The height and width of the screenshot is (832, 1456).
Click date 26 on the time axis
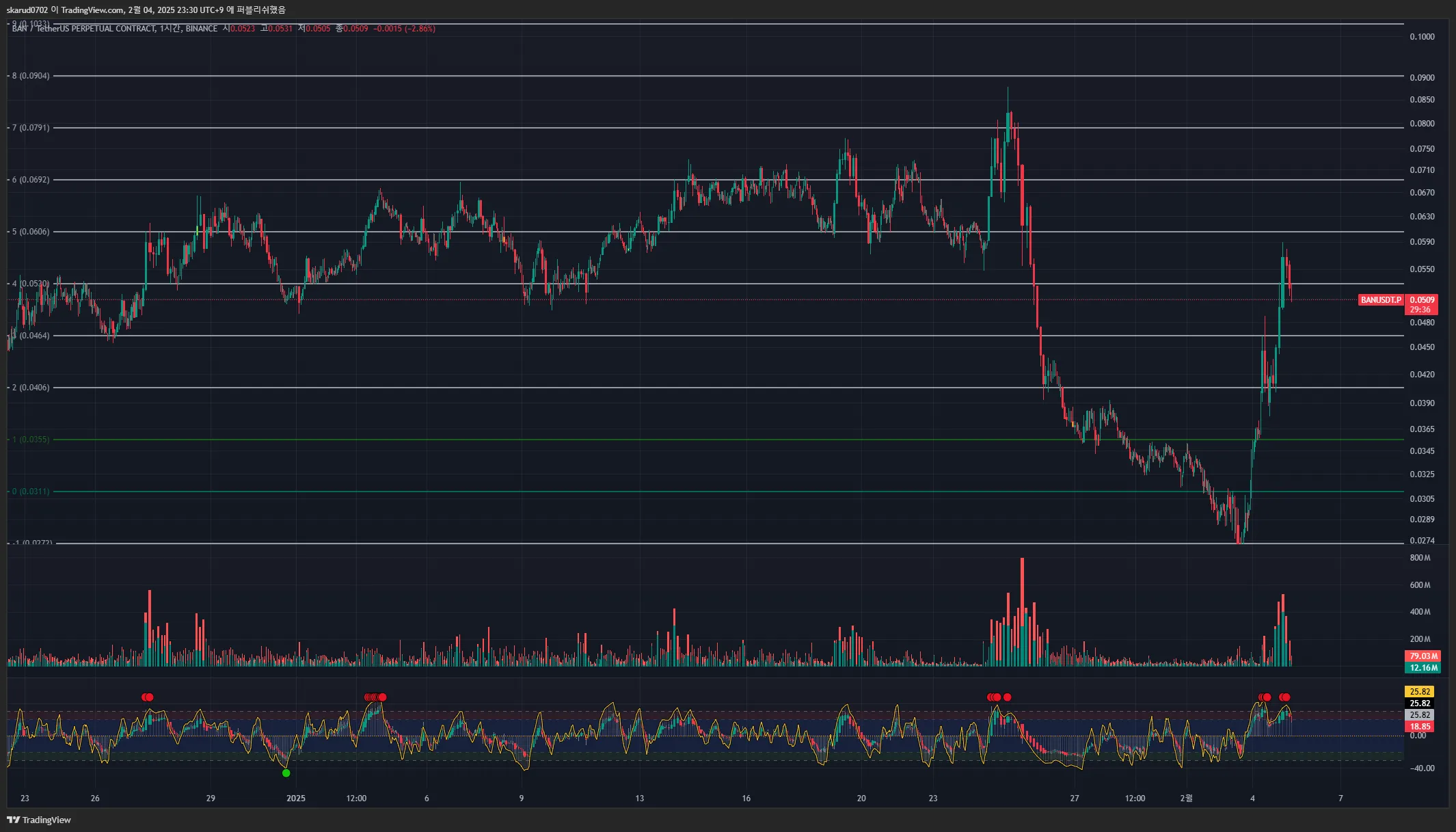95,799
